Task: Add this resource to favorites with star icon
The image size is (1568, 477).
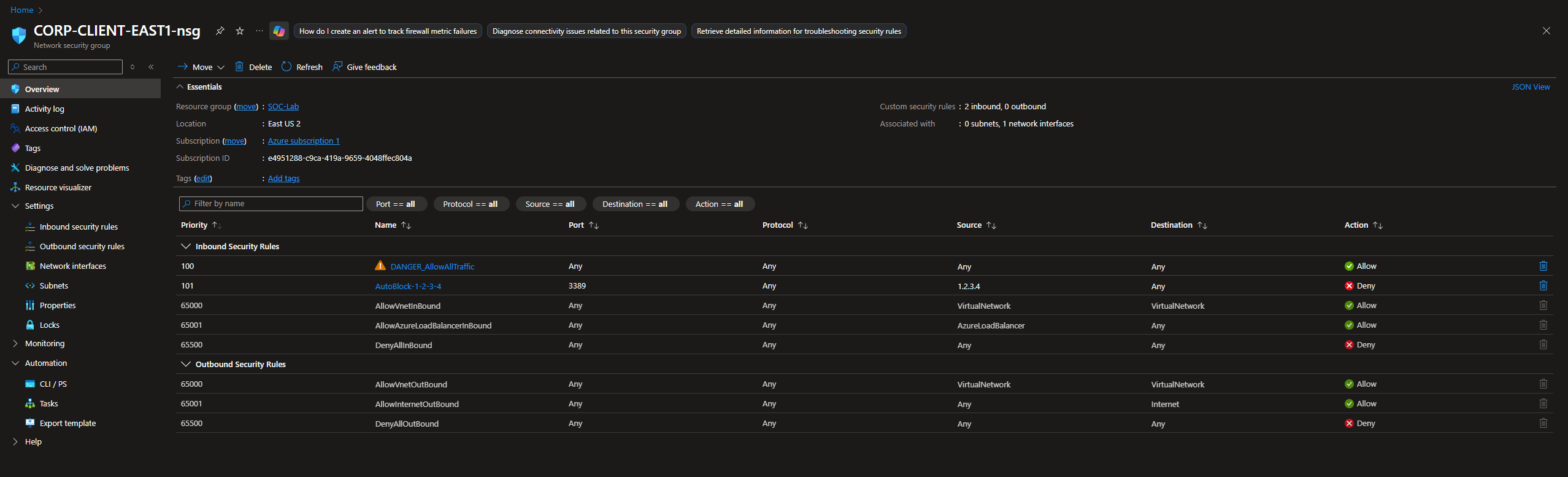Action: tap(240, 31)
